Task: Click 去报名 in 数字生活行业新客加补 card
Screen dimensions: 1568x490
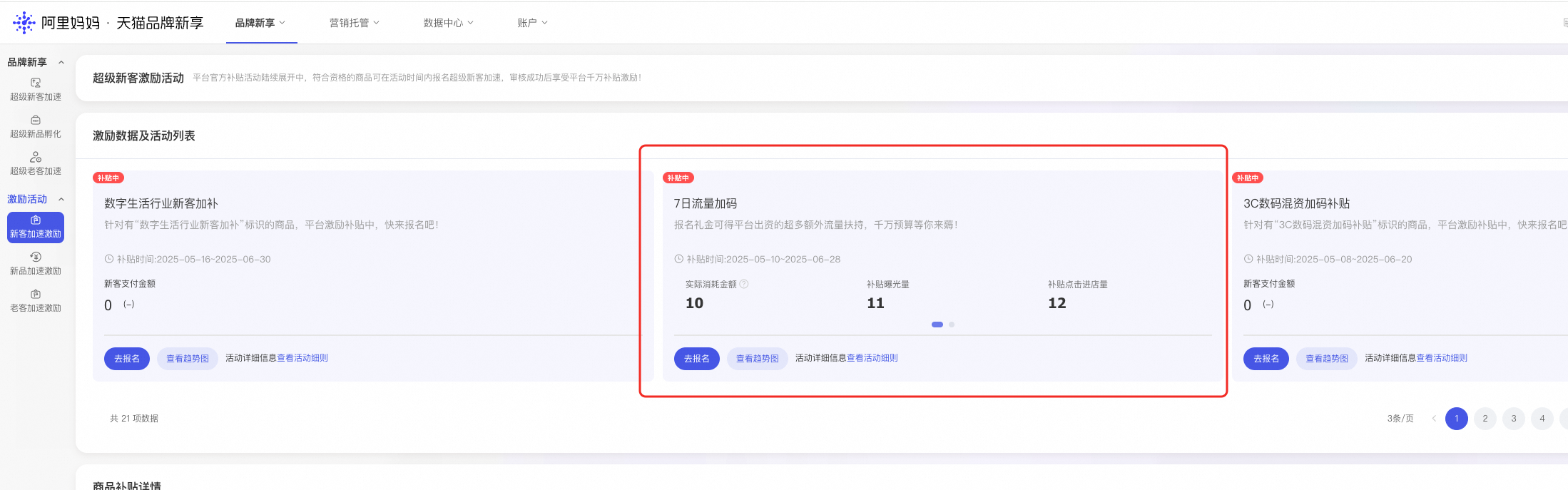Action: point(127,359)
